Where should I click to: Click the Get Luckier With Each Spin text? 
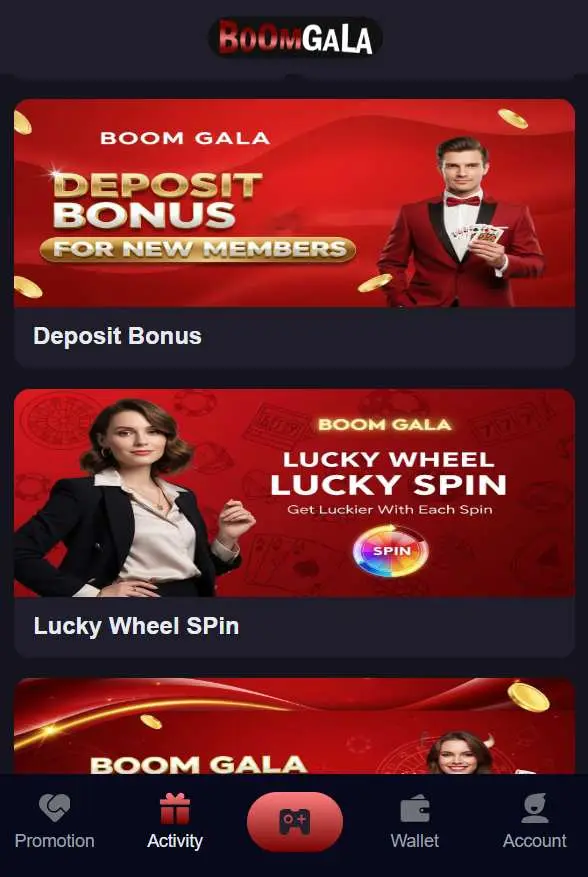click(389, 510)
